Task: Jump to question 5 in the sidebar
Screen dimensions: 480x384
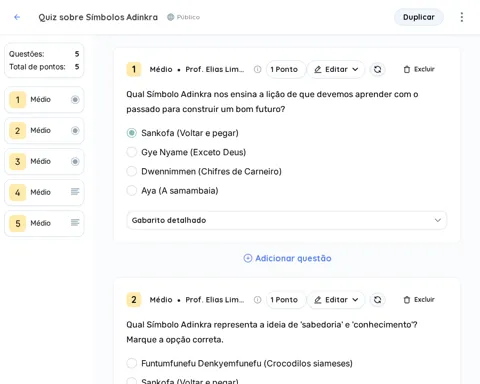Action: (44, 223)
